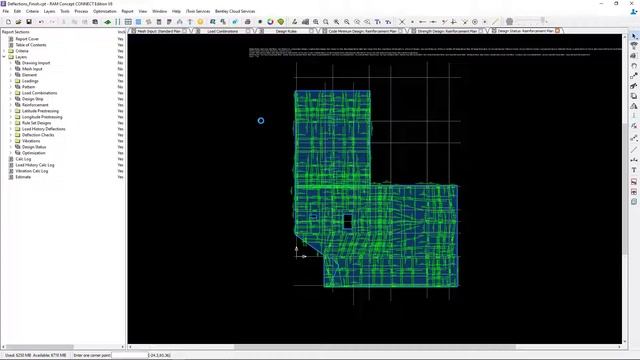640x360 pixels.
Task: Switch to Design Rules tab
Action: 286,31
